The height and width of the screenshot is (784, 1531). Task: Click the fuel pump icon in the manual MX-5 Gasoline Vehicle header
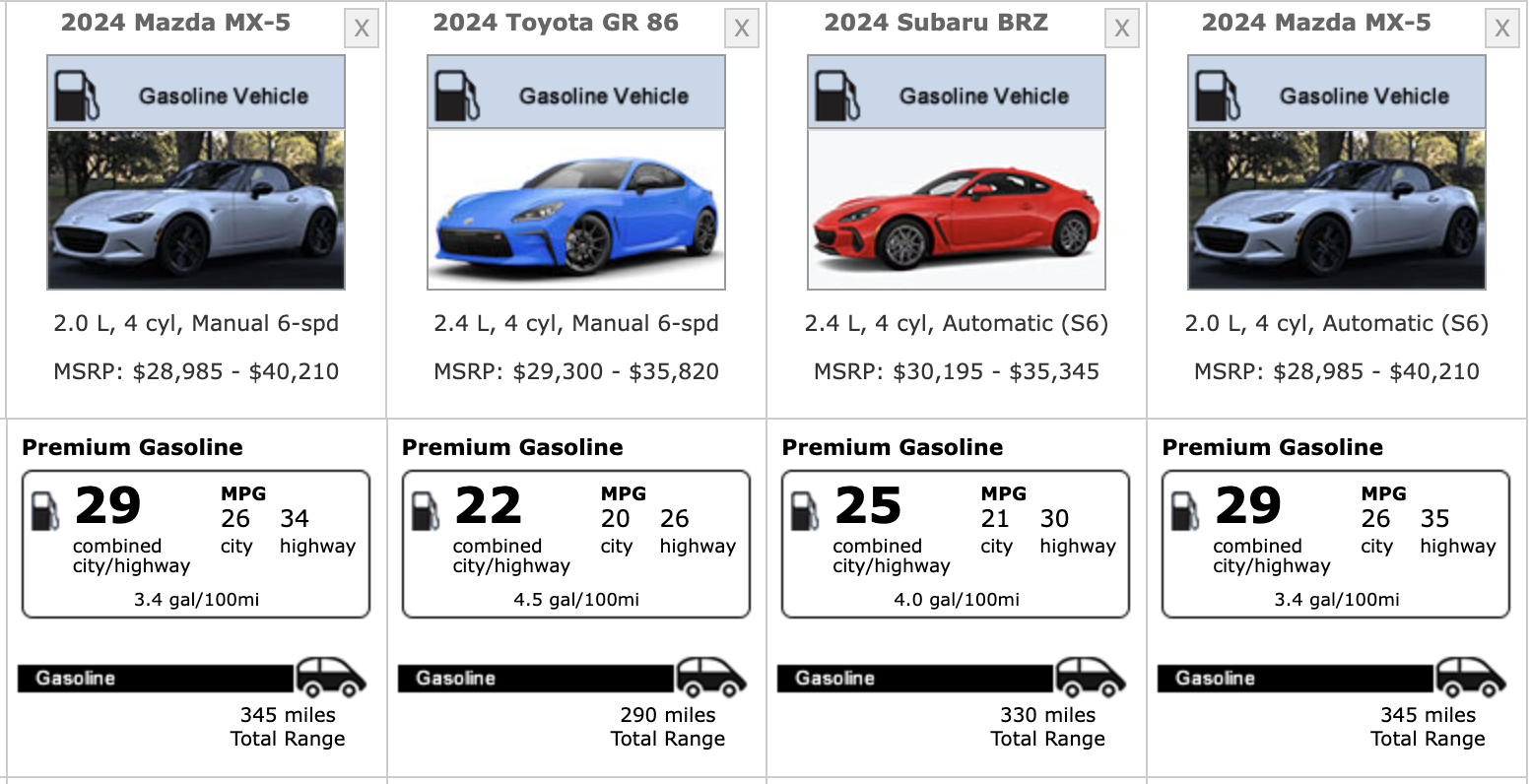tap(77, 96)
